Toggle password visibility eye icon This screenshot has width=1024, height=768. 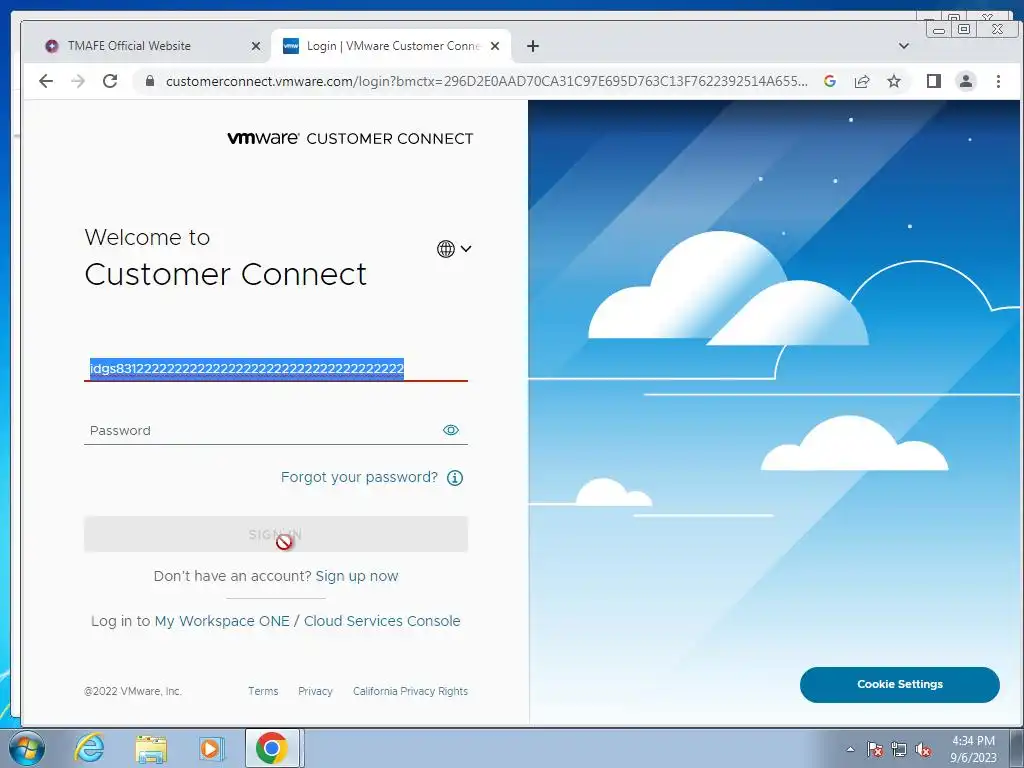click(451, 430)
